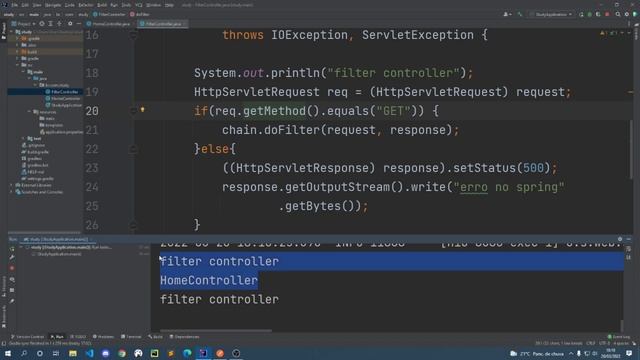Click the search everywhere magnifier icon
Viewport: 640px width, 360px height.
click(618, 14)
